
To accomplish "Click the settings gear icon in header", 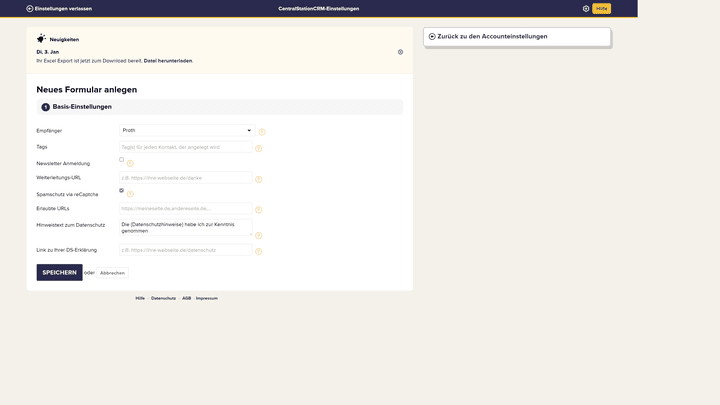I will point(586,8).
